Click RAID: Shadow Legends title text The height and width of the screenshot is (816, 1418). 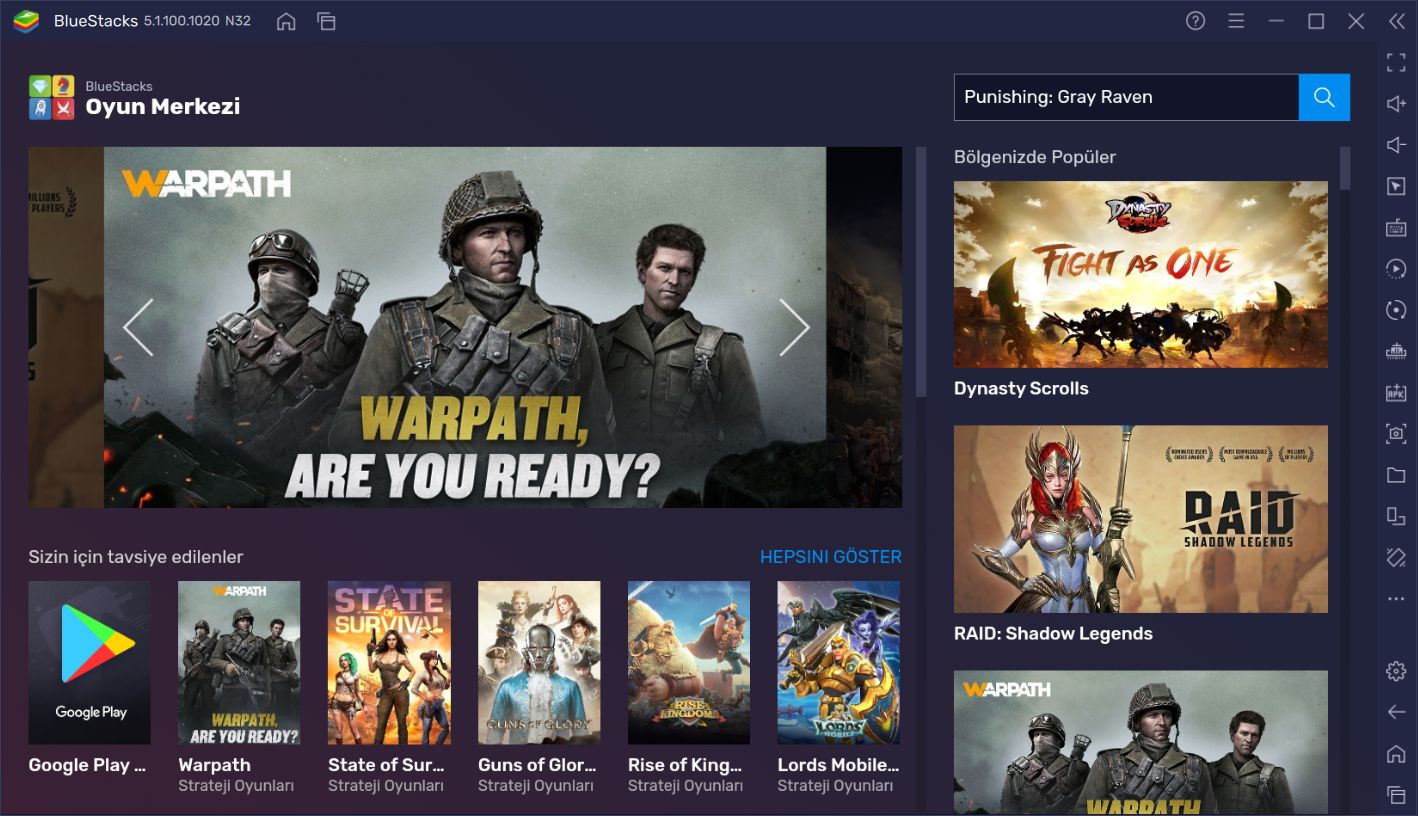pos(1053,633)
